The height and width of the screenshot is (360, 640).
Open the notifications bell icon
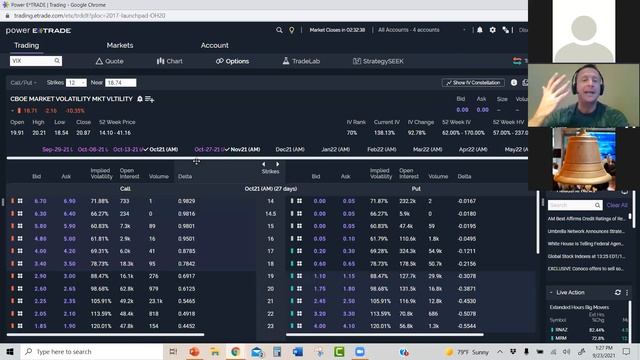480,30
